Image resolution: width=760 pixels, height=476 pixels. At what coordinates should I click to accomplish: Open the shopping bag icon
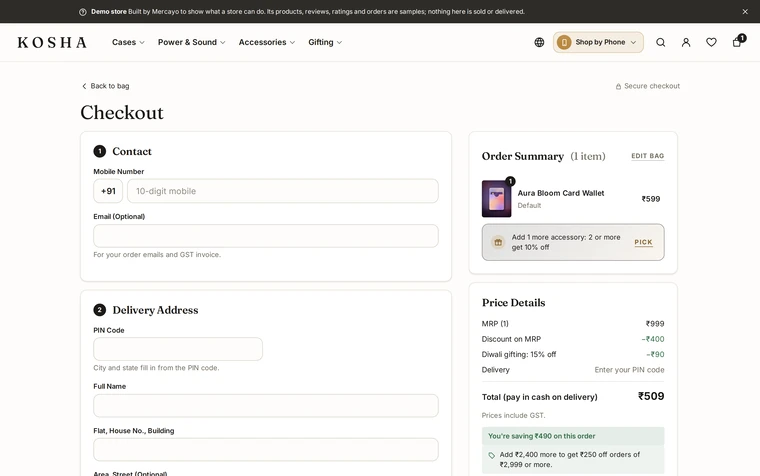(x=737, y=42)
